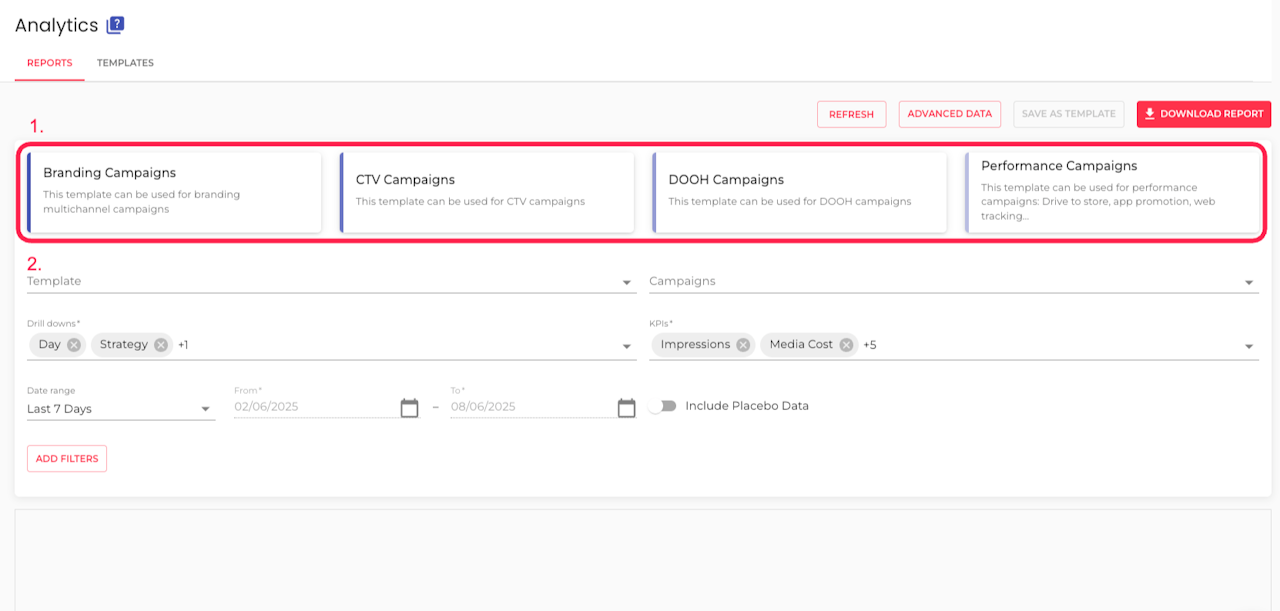Click the Add Filters button

click(x=67, y=459)
